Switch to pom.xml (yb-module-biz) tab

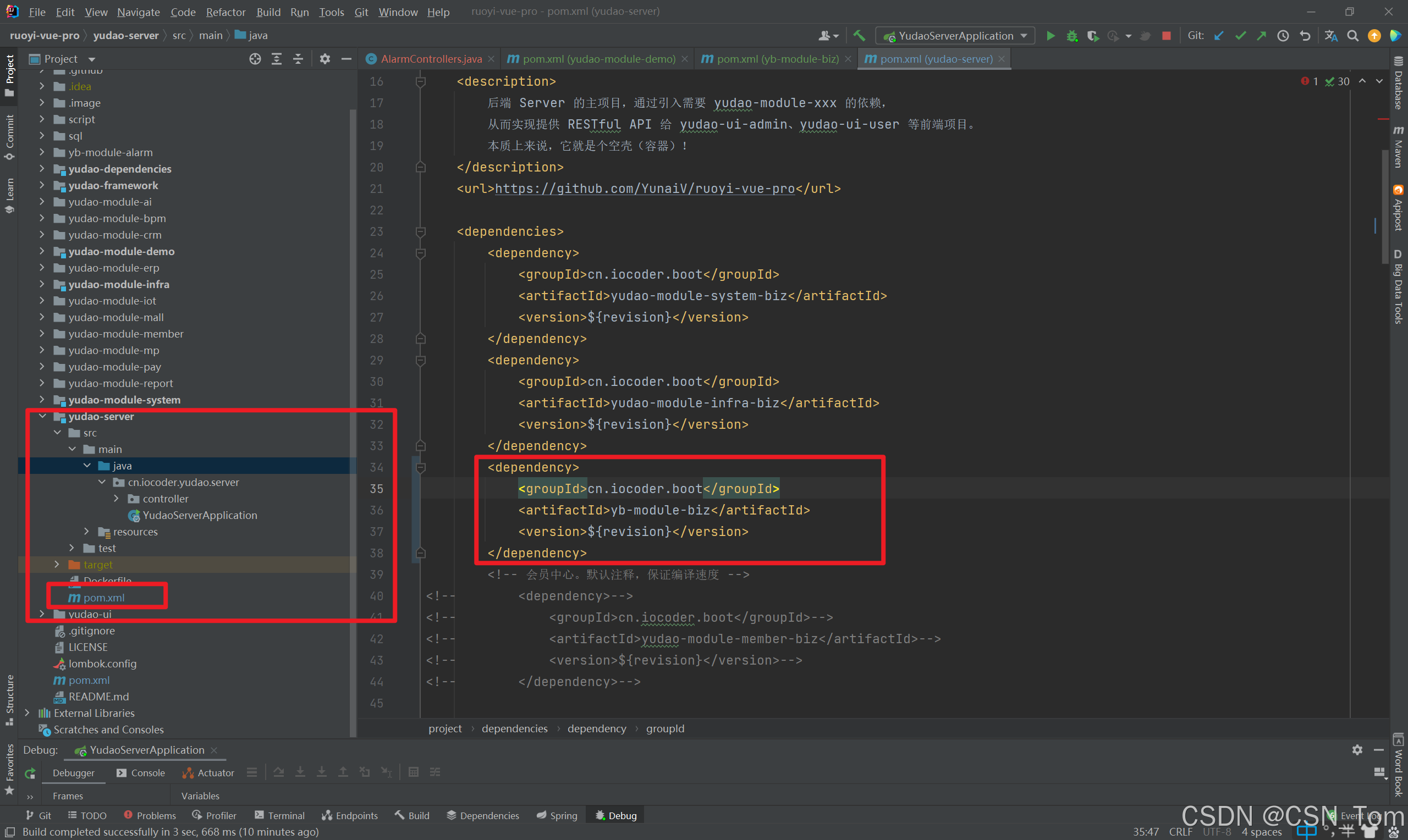[777, 59]
